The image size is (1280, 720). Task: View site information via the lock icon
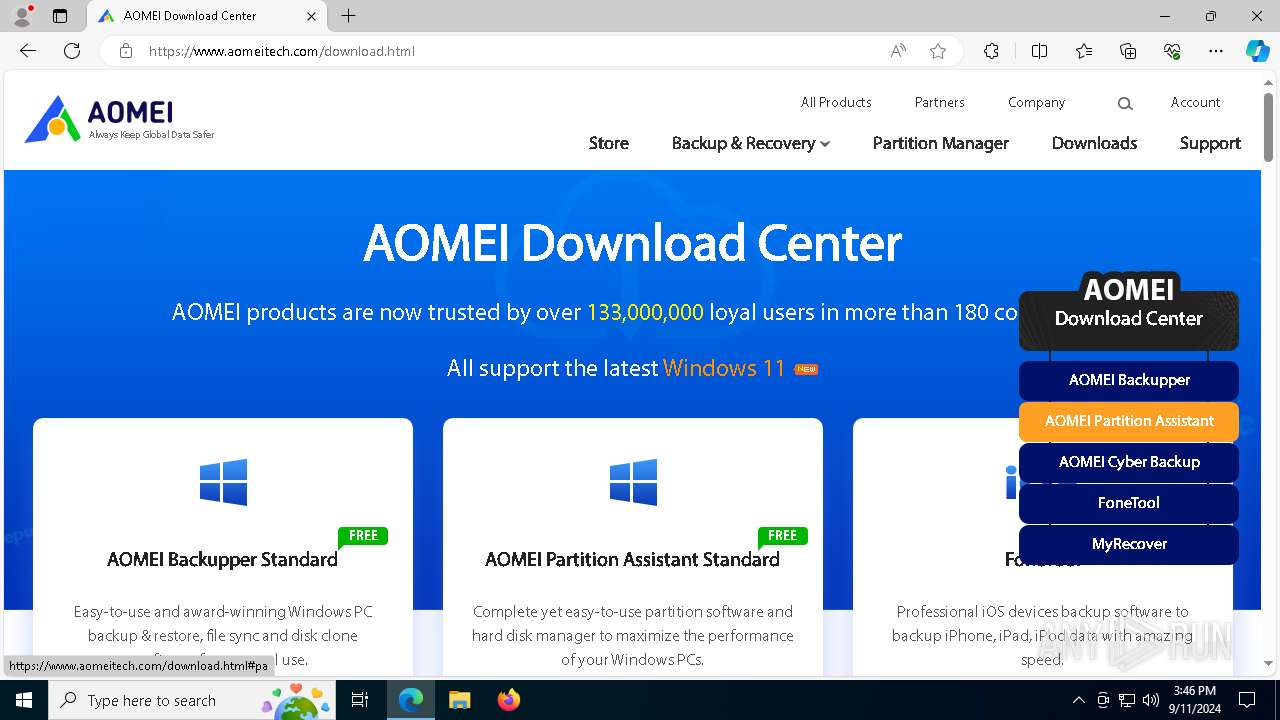tap(126, 51)
